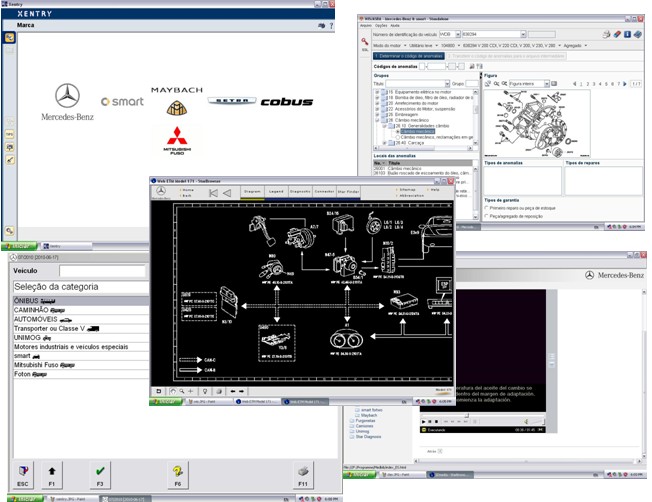Viewport: 652px width, 502px height.
Task: Click the blue info icon in anomaly codes window
Action: 627,35
